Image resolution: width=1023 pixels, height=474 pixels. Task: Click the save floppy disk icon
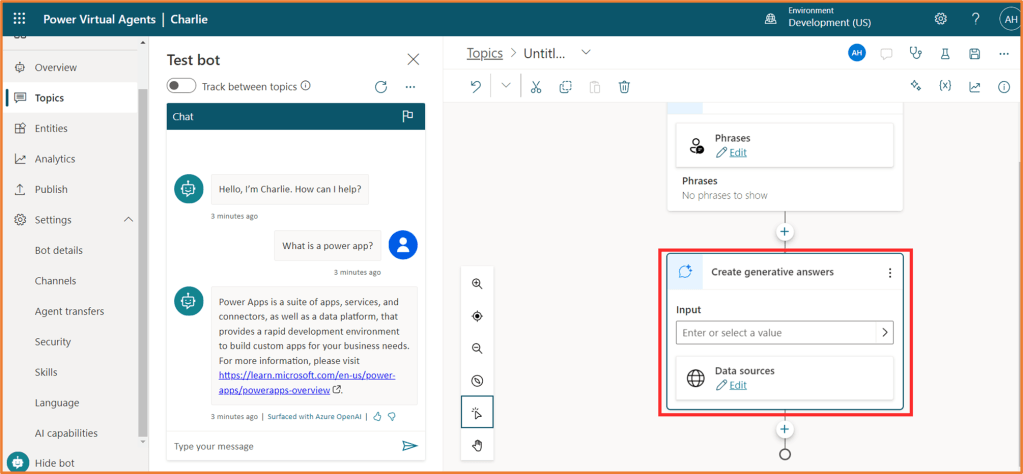(974, 53)
